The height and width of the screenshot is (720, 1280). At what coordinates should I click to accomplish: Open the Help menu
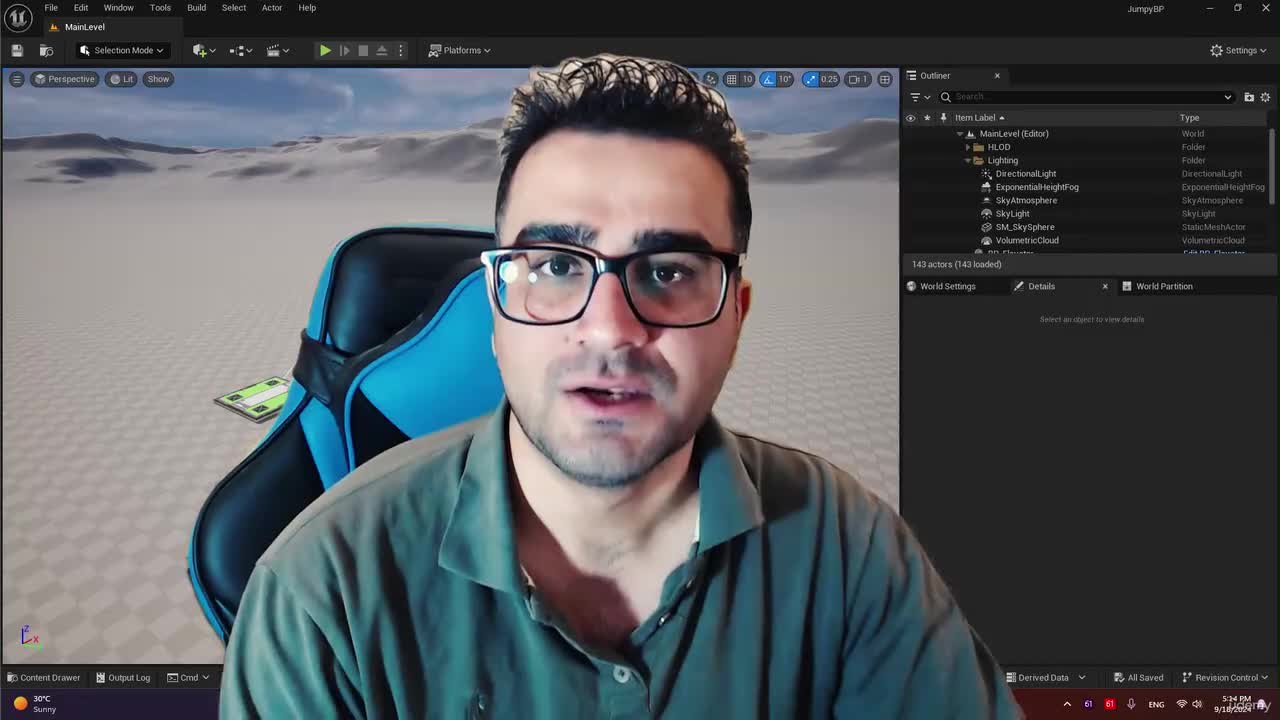click(x=307, y=8)
